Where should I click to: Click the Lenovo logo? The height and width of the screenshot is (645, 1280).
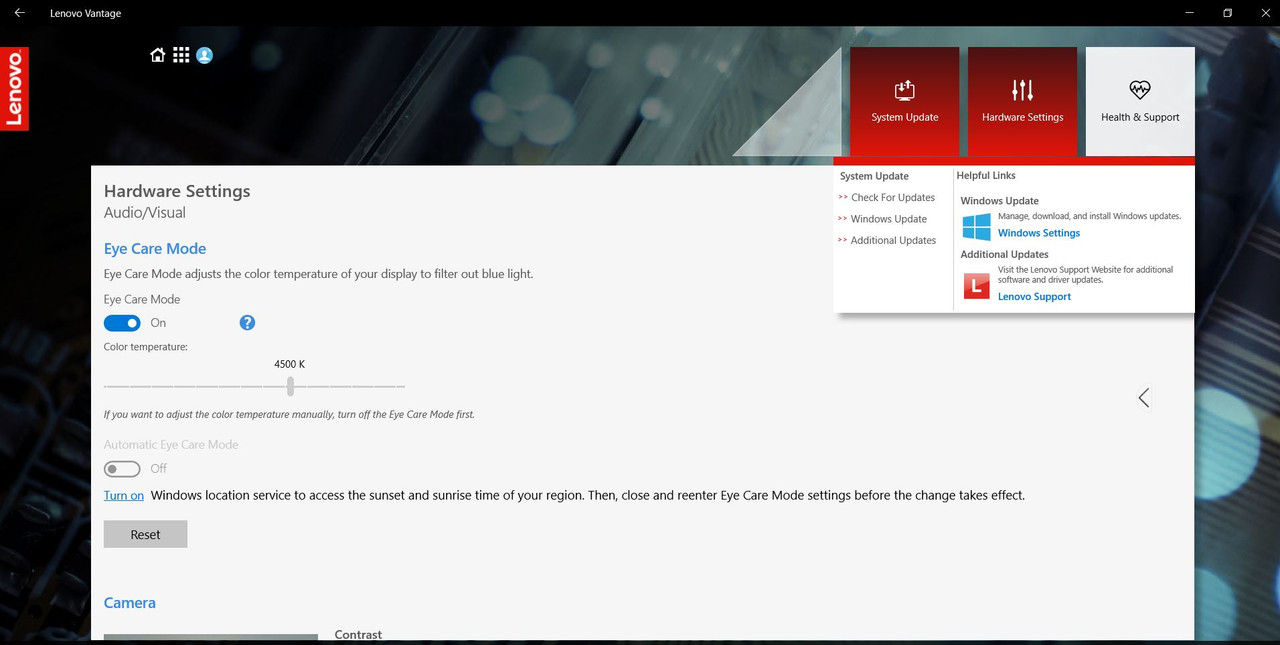click(x=14, y=88)
